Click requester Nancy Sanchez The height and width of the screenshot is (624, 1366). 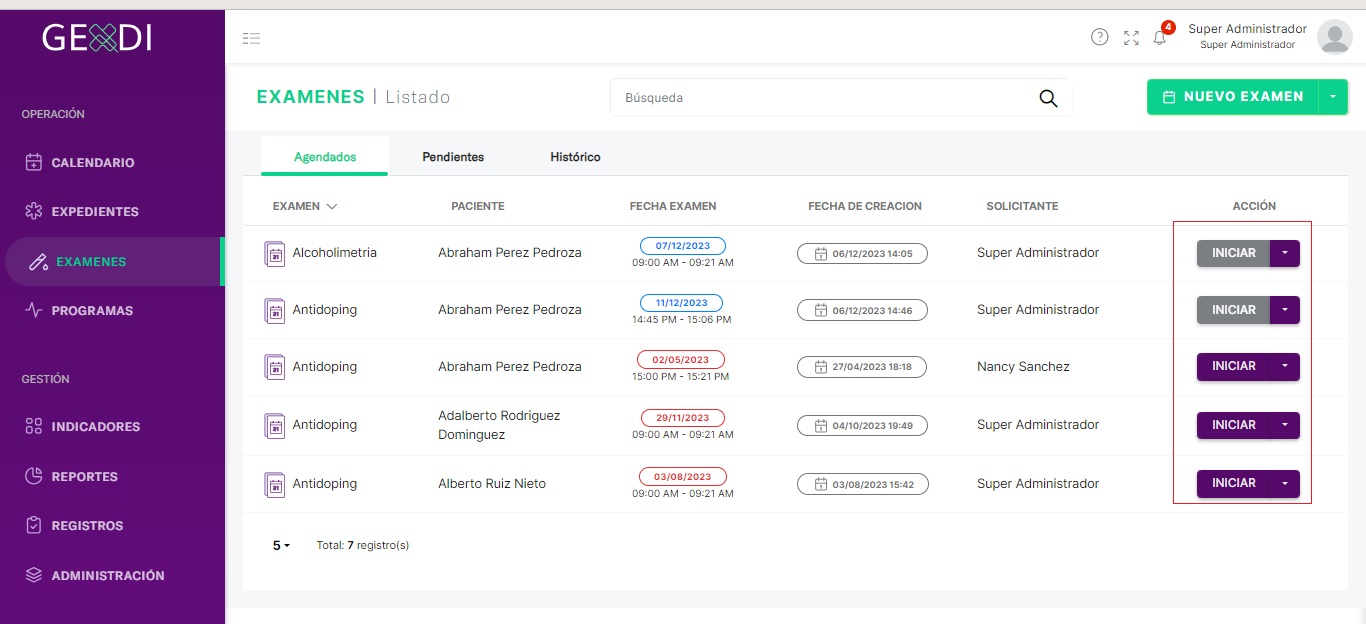1023,366
